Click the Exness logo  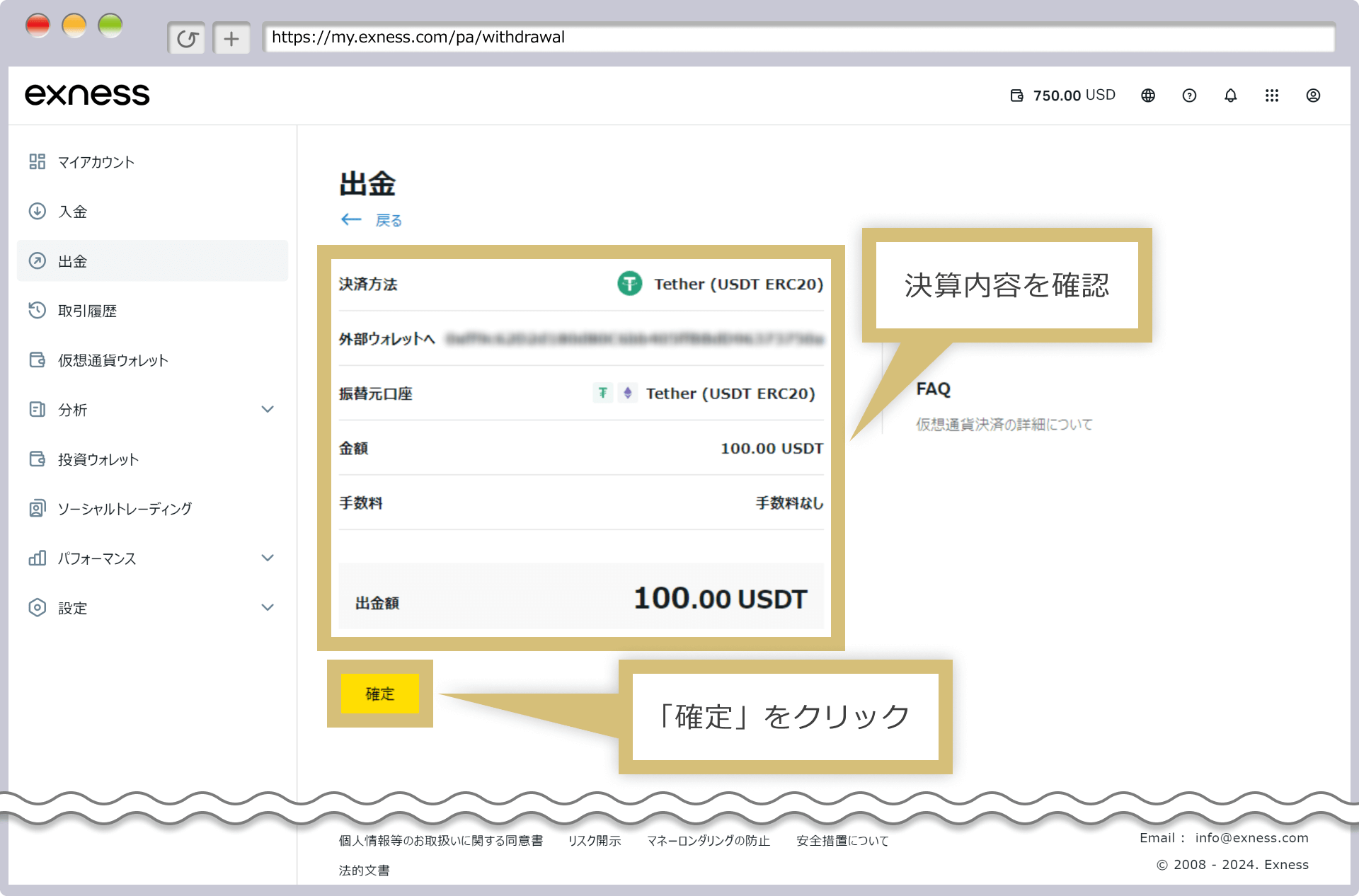point(87,95)
